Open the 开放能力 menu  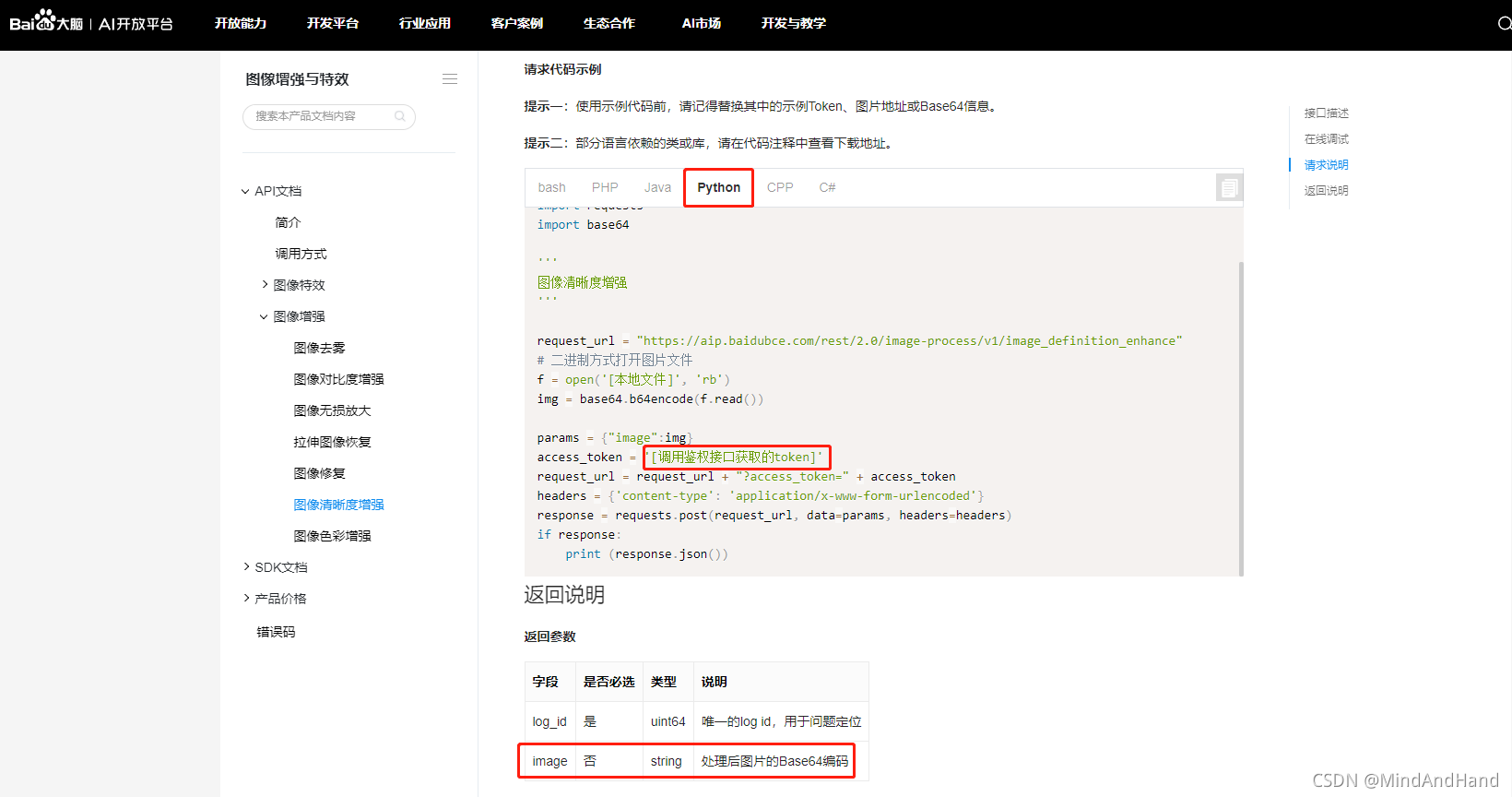coord(241,23)
